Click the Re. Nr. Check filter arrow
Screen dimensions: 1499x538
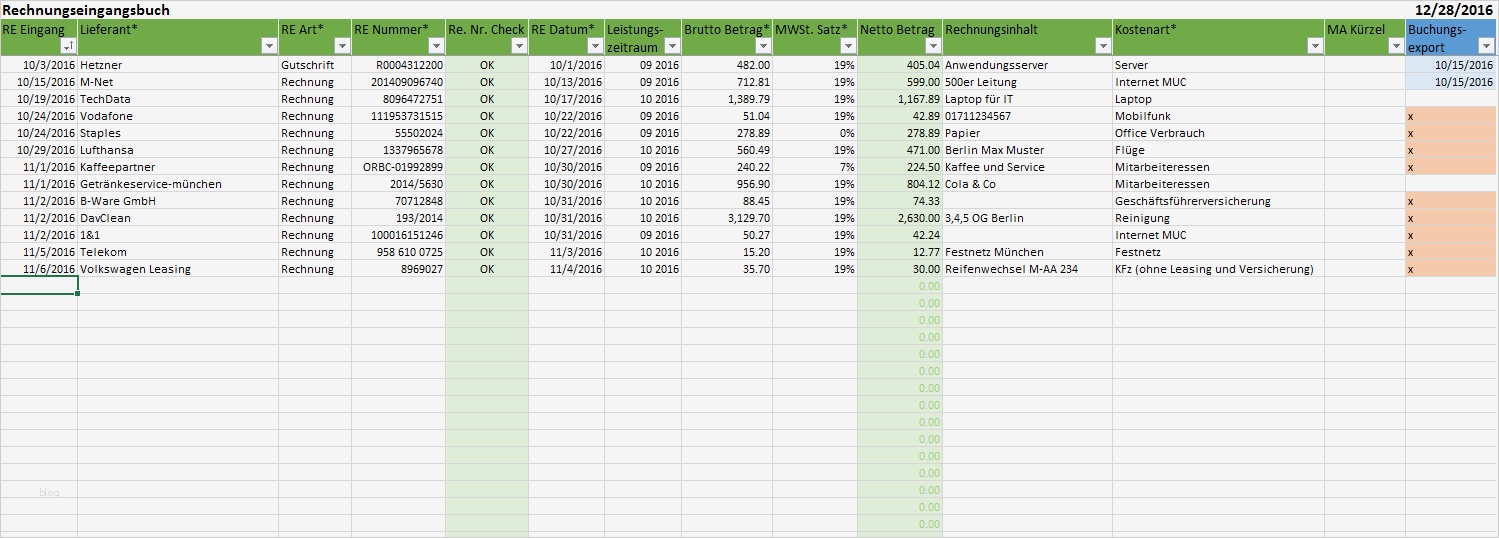(x=518, y=46)
